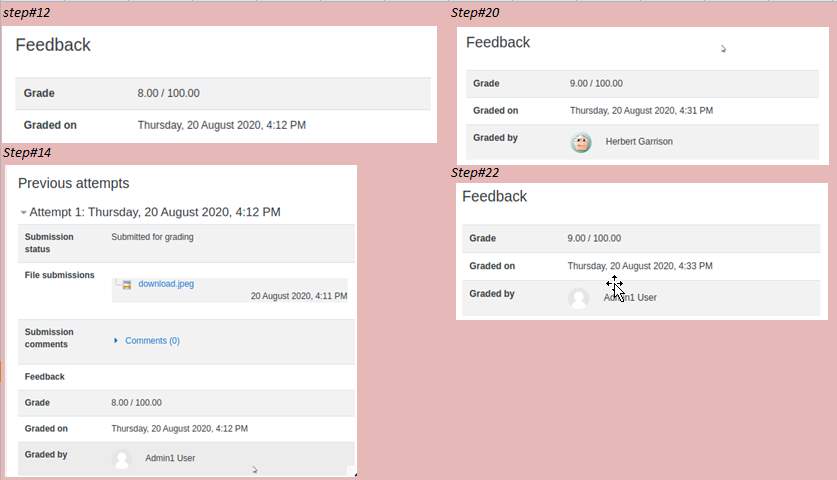This screenshot has height=480, width=837.
Task: Open the Admin1 User name under 4:33 PM feedback
Action: (630, 297)
